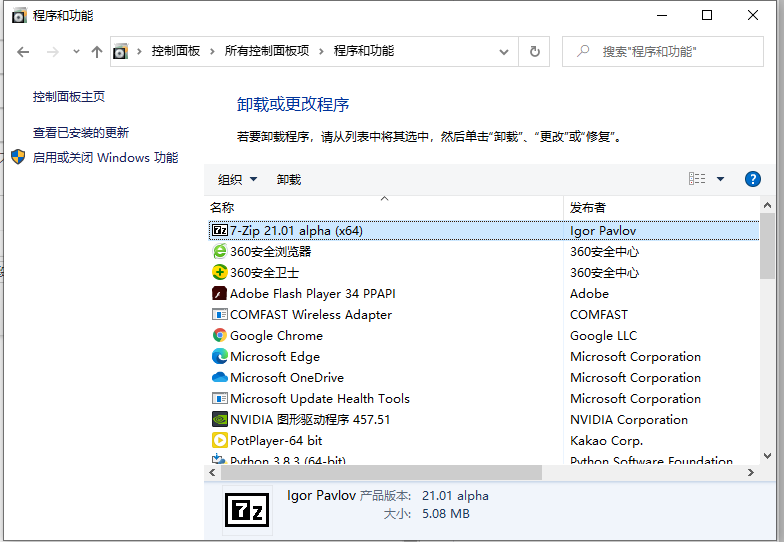Click the horizontal scrollbar under the program list
This screenshot has width=784, height=542.
382,472
